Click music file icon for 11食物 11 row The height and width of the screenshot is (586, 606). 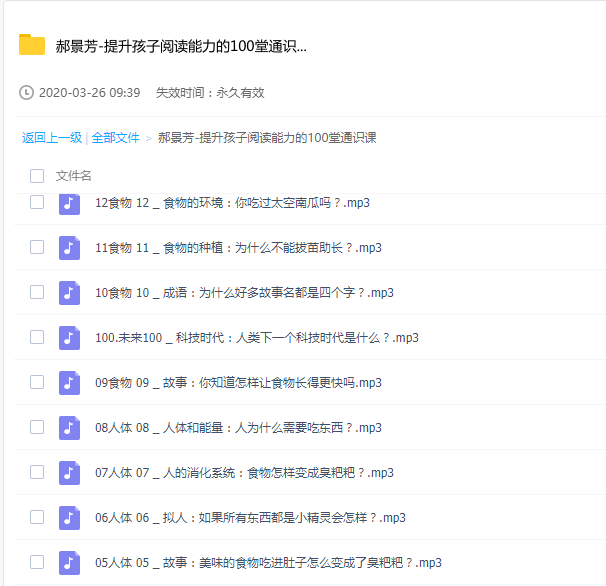tap(69, 248)
